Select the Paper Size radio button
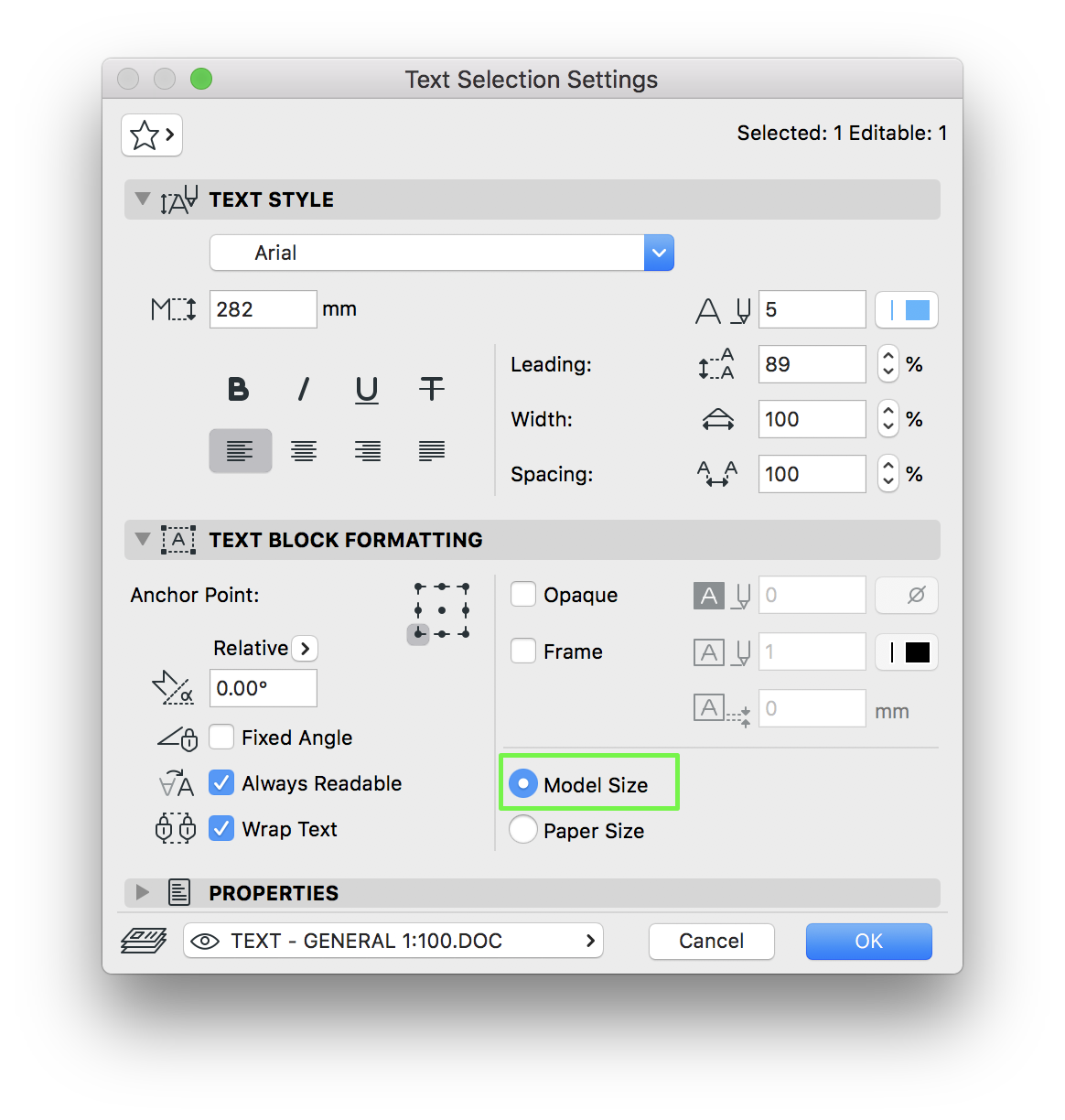Image resolution: width=1065 pixels, height=1120 pixels. pyautogui.click(x=522, y=830)
